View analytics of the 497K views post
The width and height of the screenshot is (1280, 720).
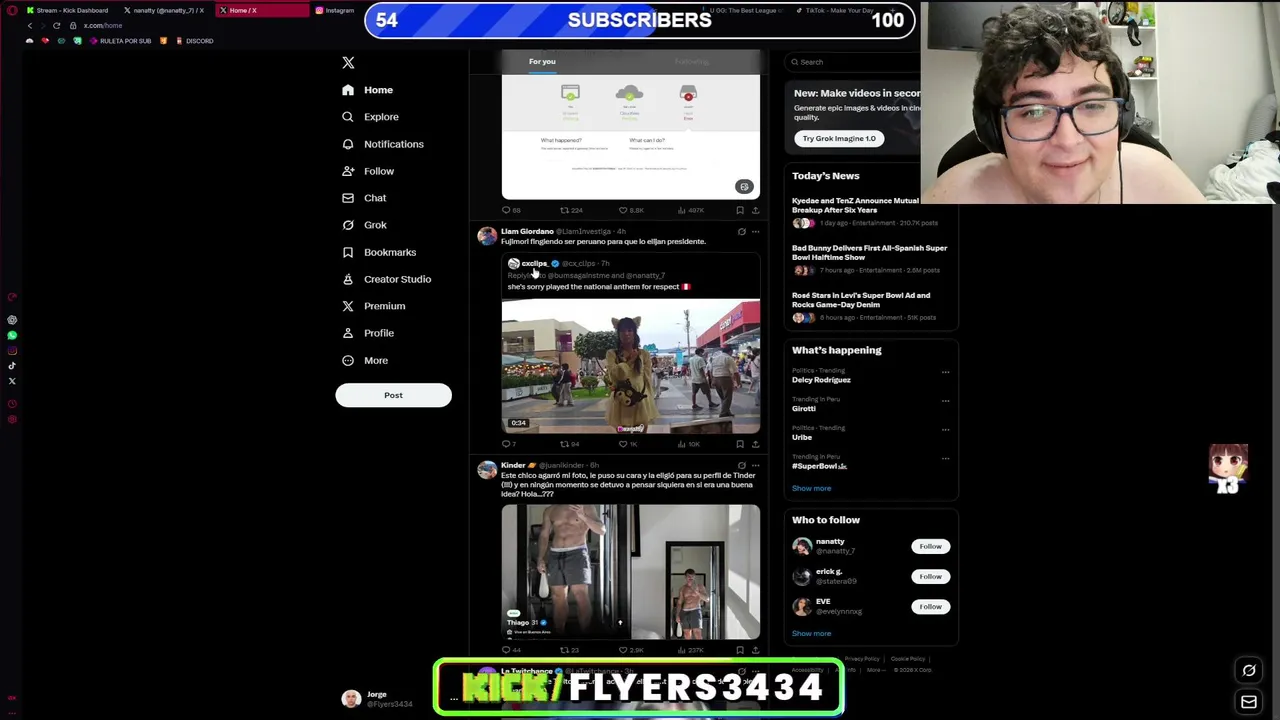691,210
